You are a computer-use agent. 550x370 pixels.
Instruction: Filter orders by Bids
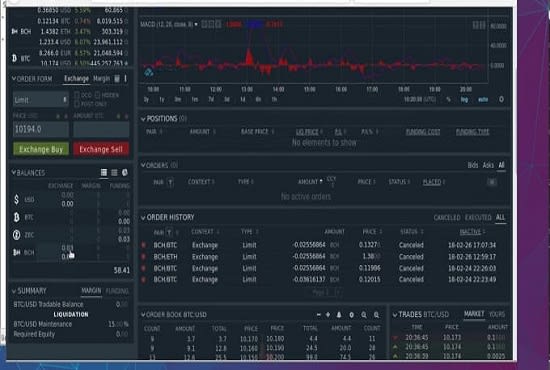(x=472, y=165)
